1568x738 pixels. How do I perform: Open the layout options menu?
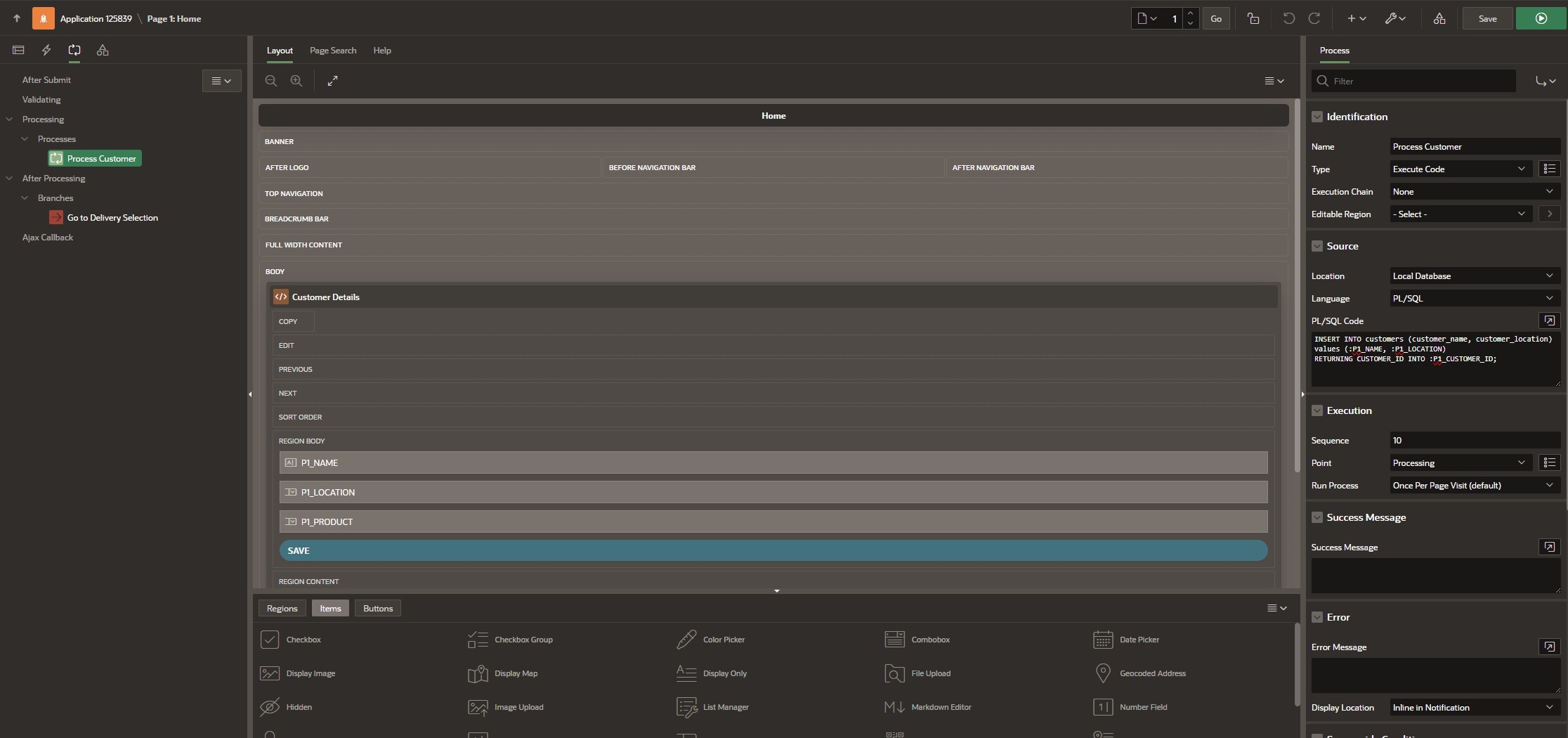pyautogui.click(x=1274, y=81)
